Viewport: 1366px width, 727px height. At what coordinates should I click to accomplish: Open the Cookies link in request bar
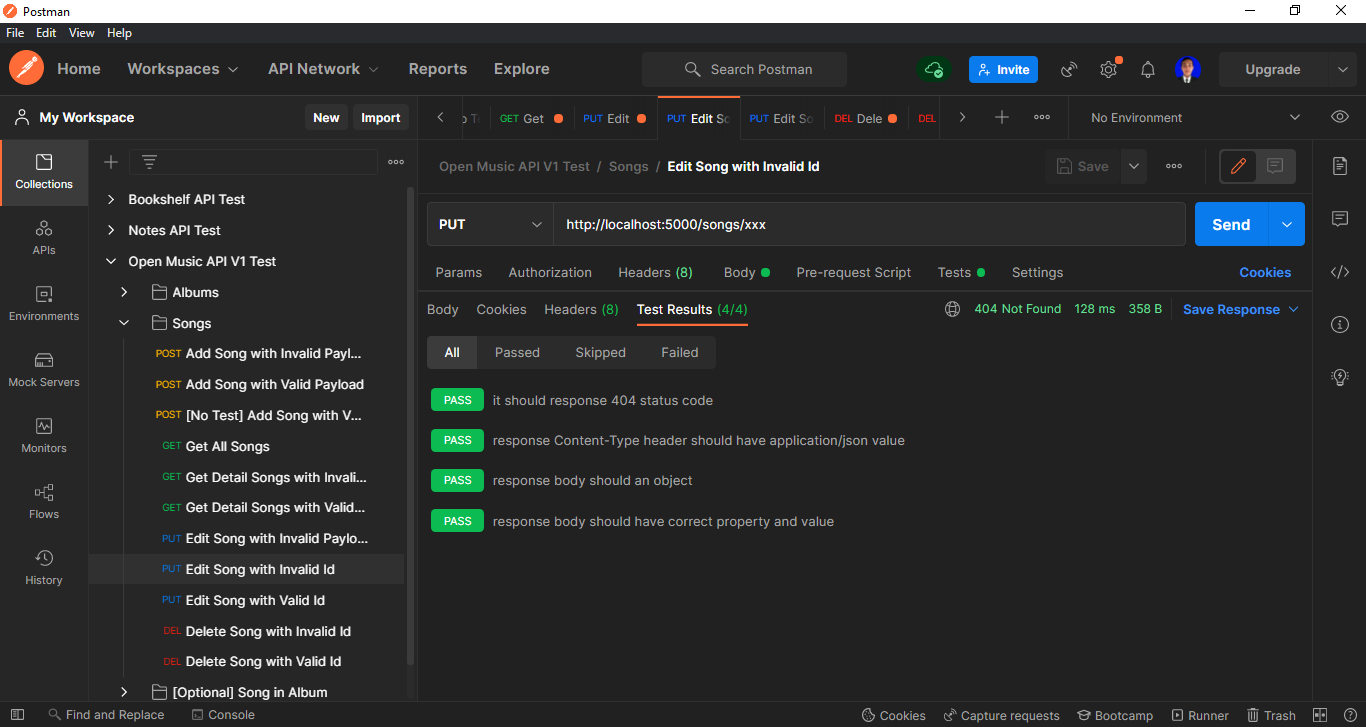(x=1265, y=272)
